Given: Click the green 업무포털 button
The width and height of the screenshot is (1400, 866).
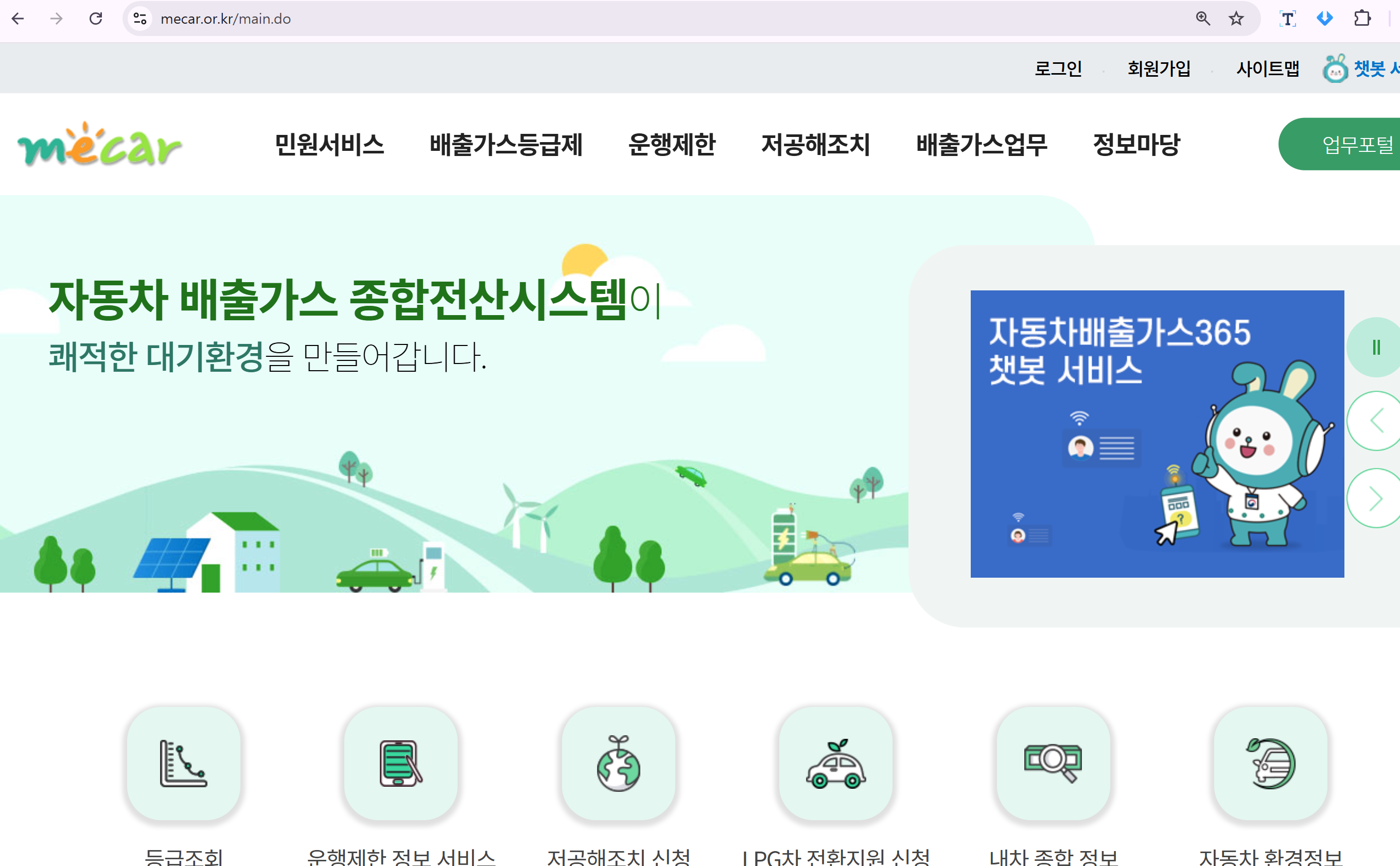Looking at the screenshot, I should [1357, 144].
